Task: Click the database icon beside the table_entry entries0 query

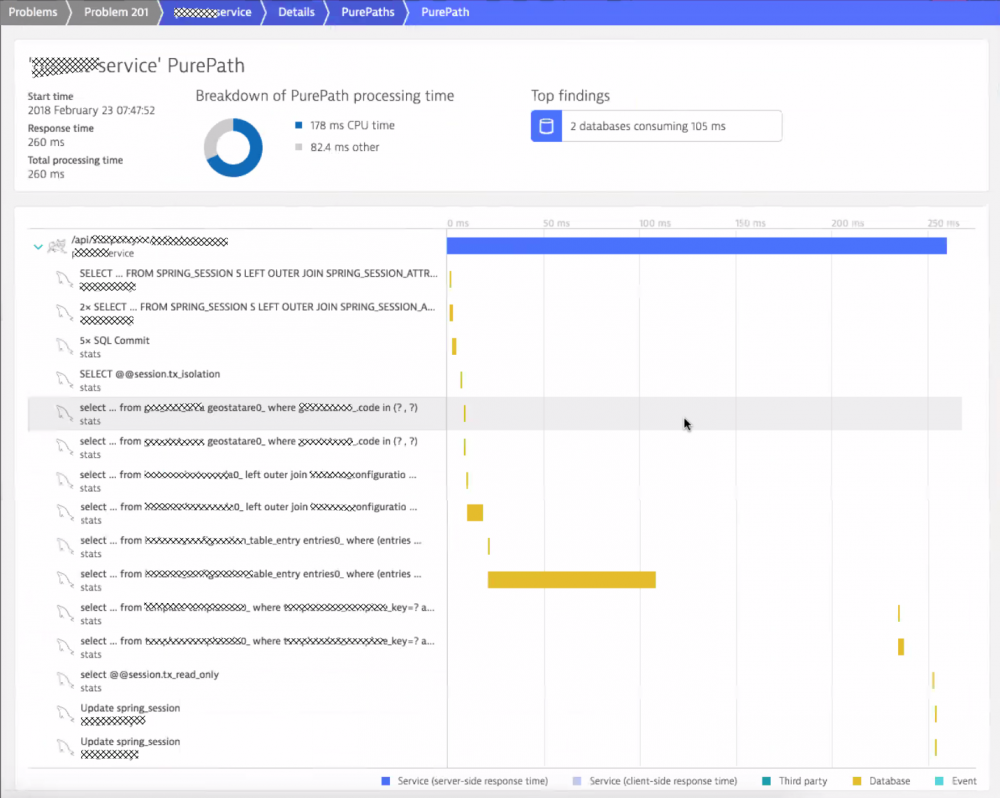Action: [62, 546]
